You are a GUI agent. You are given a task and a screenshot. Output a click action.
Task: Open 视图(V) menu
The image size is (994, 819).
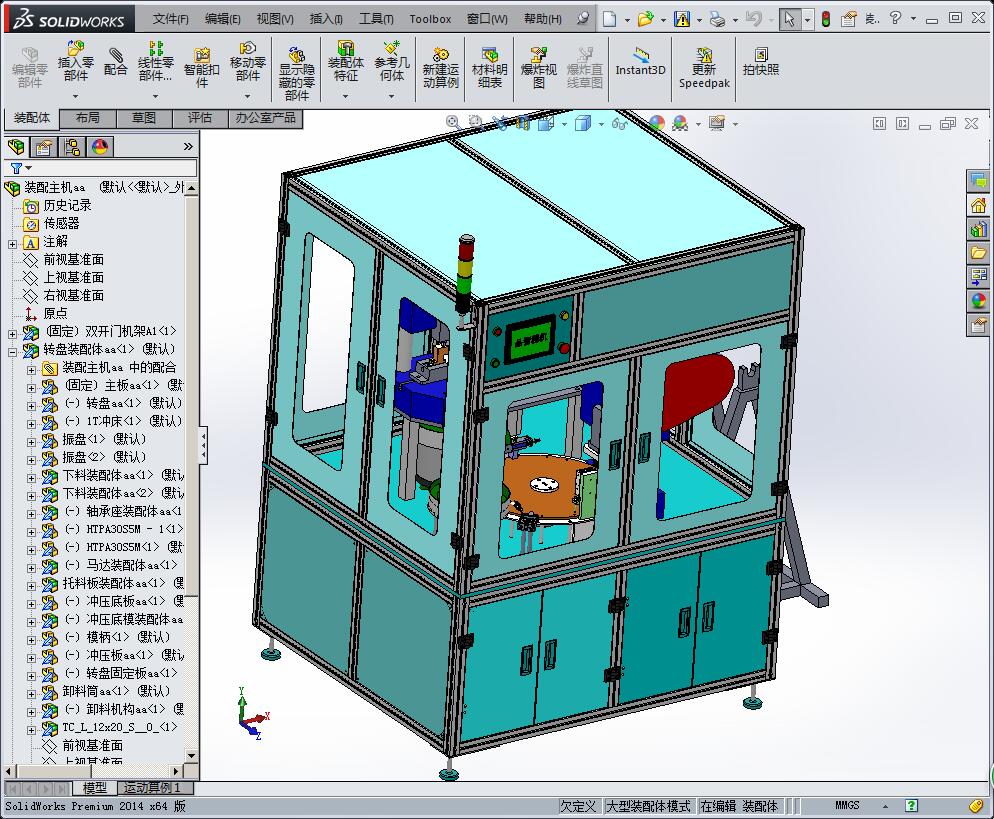[275, 19]
